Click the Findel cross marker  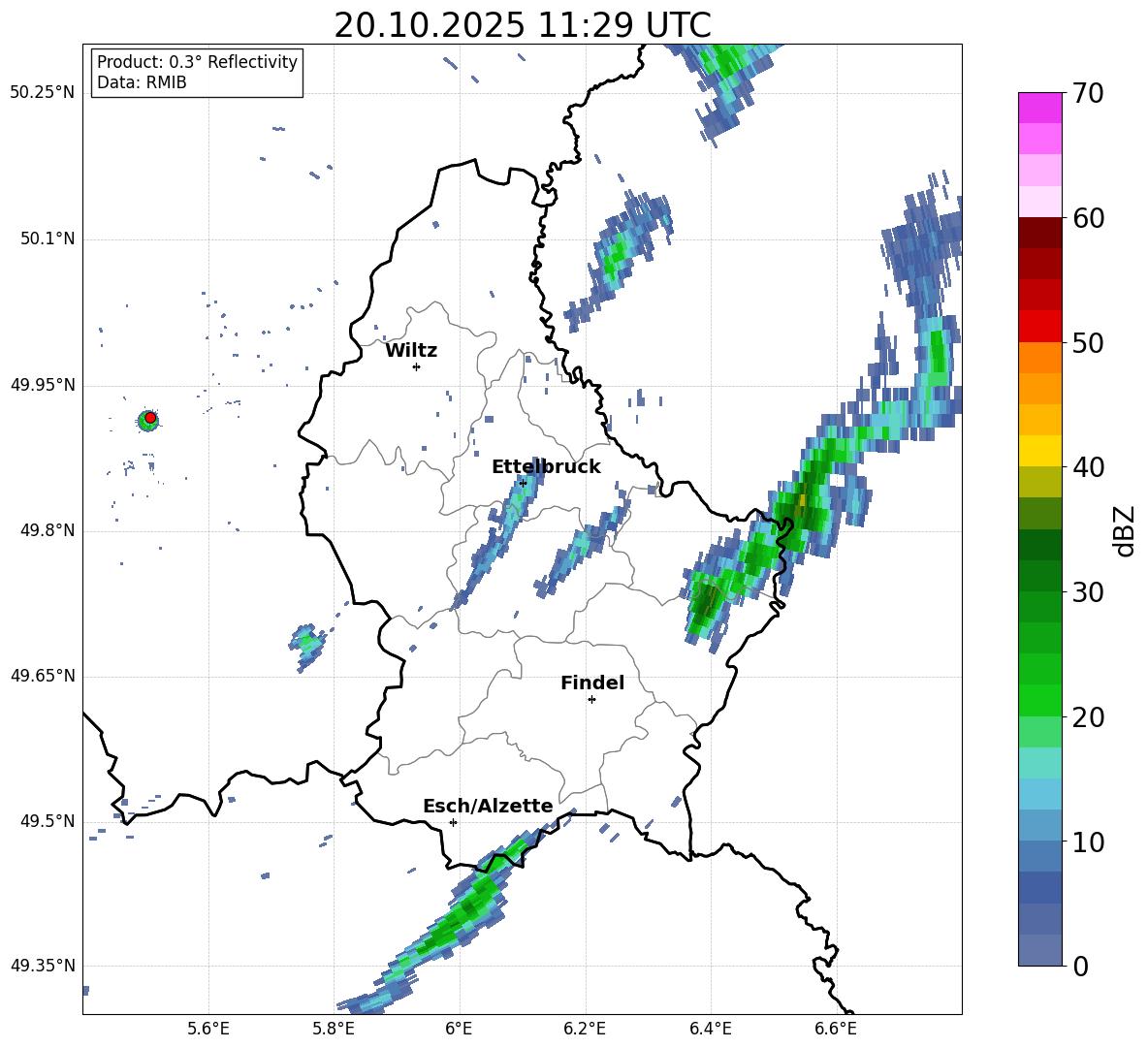click(x=591, y=700)
